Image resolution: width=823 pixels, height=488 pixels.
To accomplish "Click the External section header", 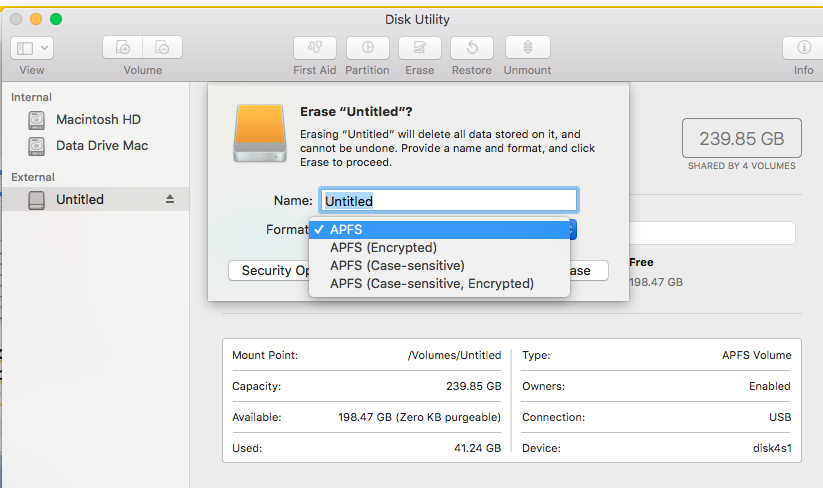I will 33,177.
